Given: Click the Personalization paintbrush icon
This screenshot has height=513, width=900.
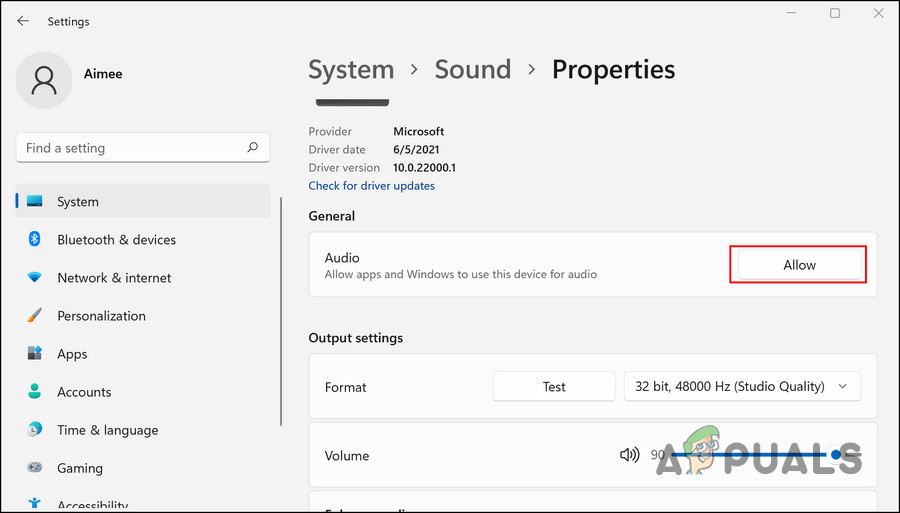Looking at the screenshot, I should coord(35,316).
